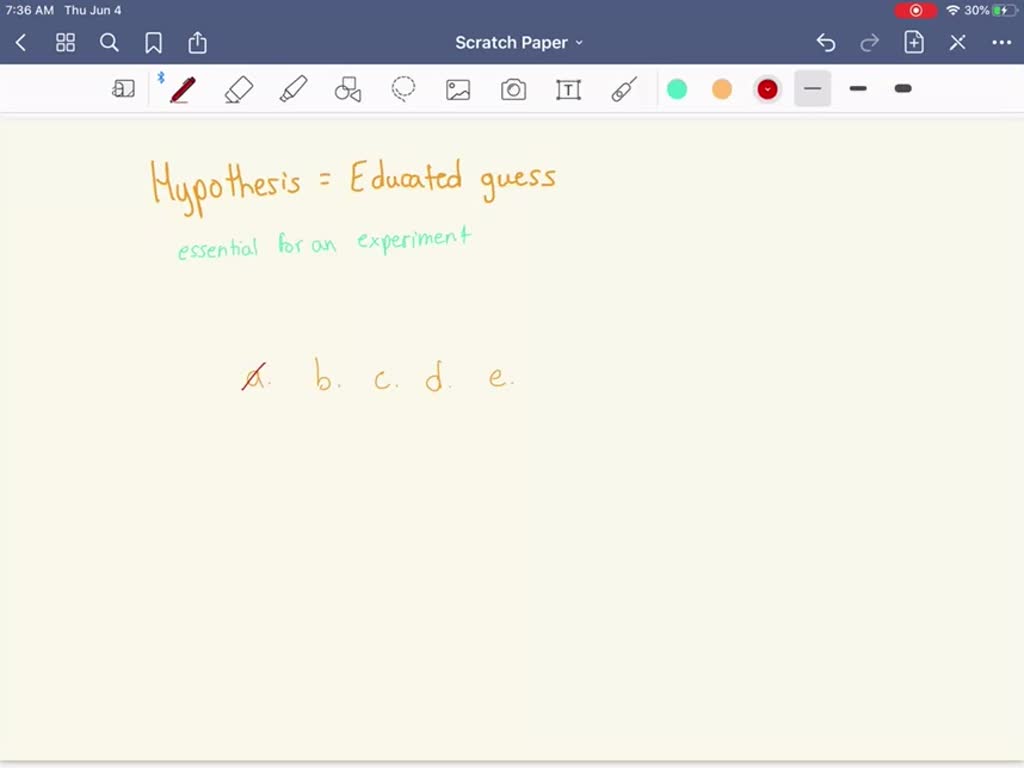
Task: Activate the laser pointer tool
Action: click(x=624, y=90)
